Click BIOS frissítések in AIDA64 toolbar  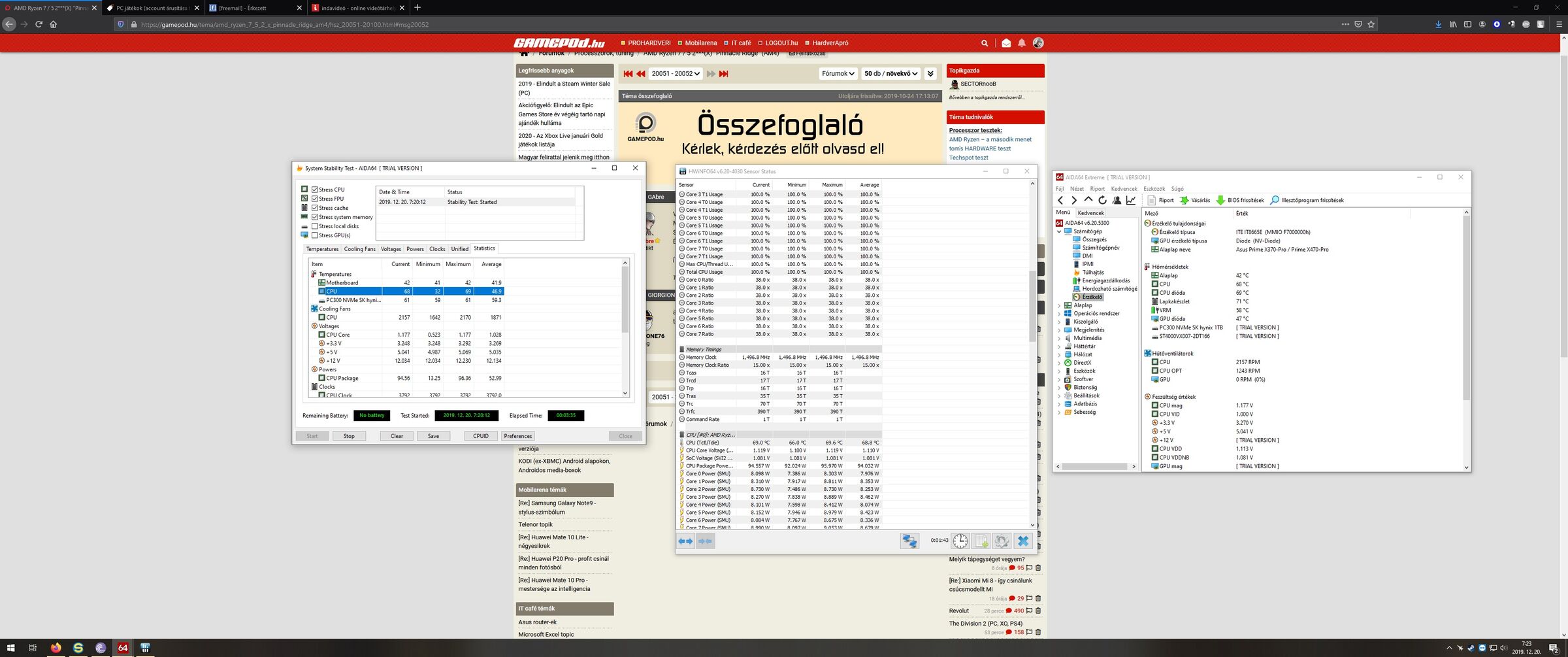(1240, 200)
